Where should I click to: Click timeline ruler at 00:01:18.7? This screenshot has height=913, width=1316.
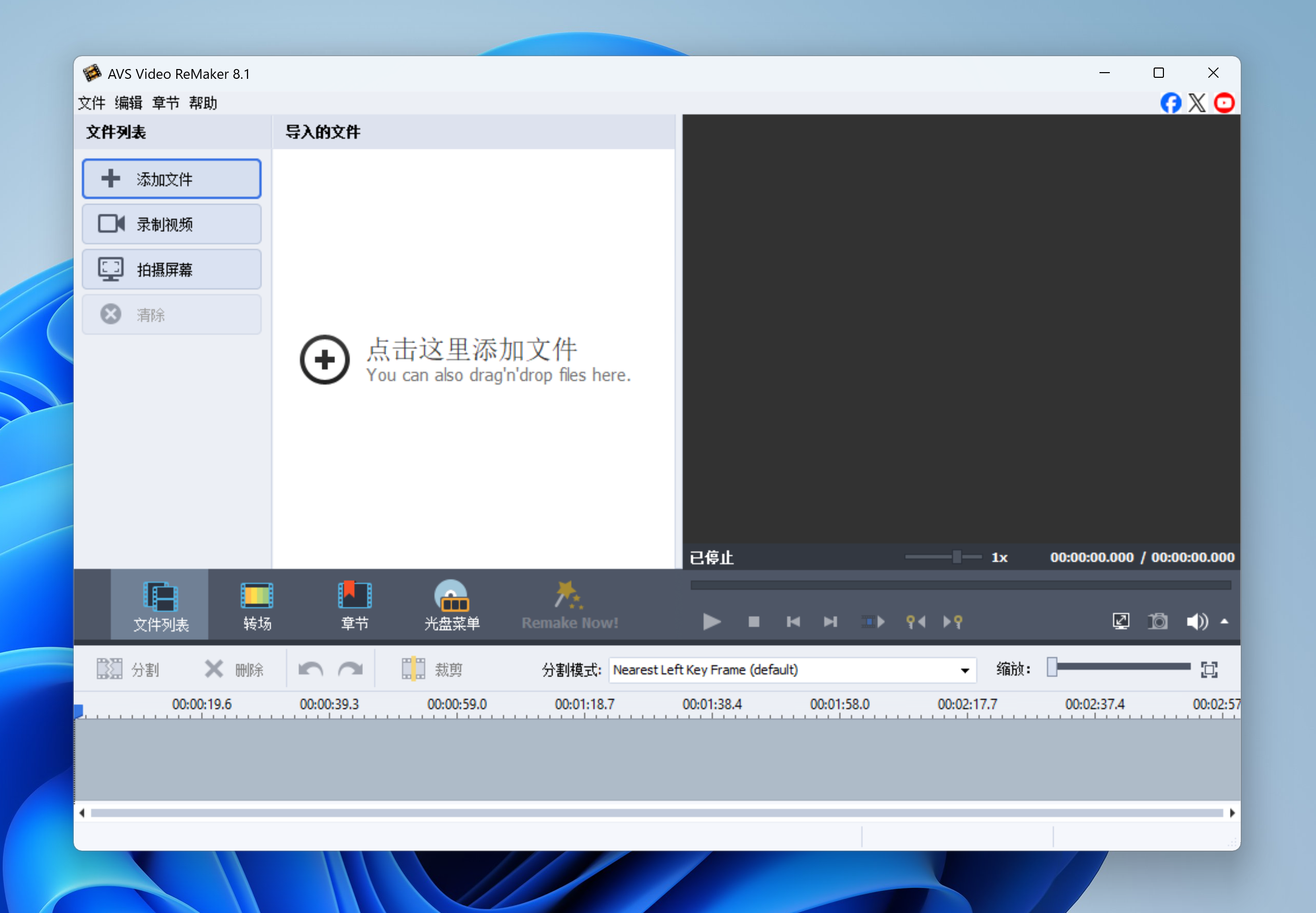point(584,704)
